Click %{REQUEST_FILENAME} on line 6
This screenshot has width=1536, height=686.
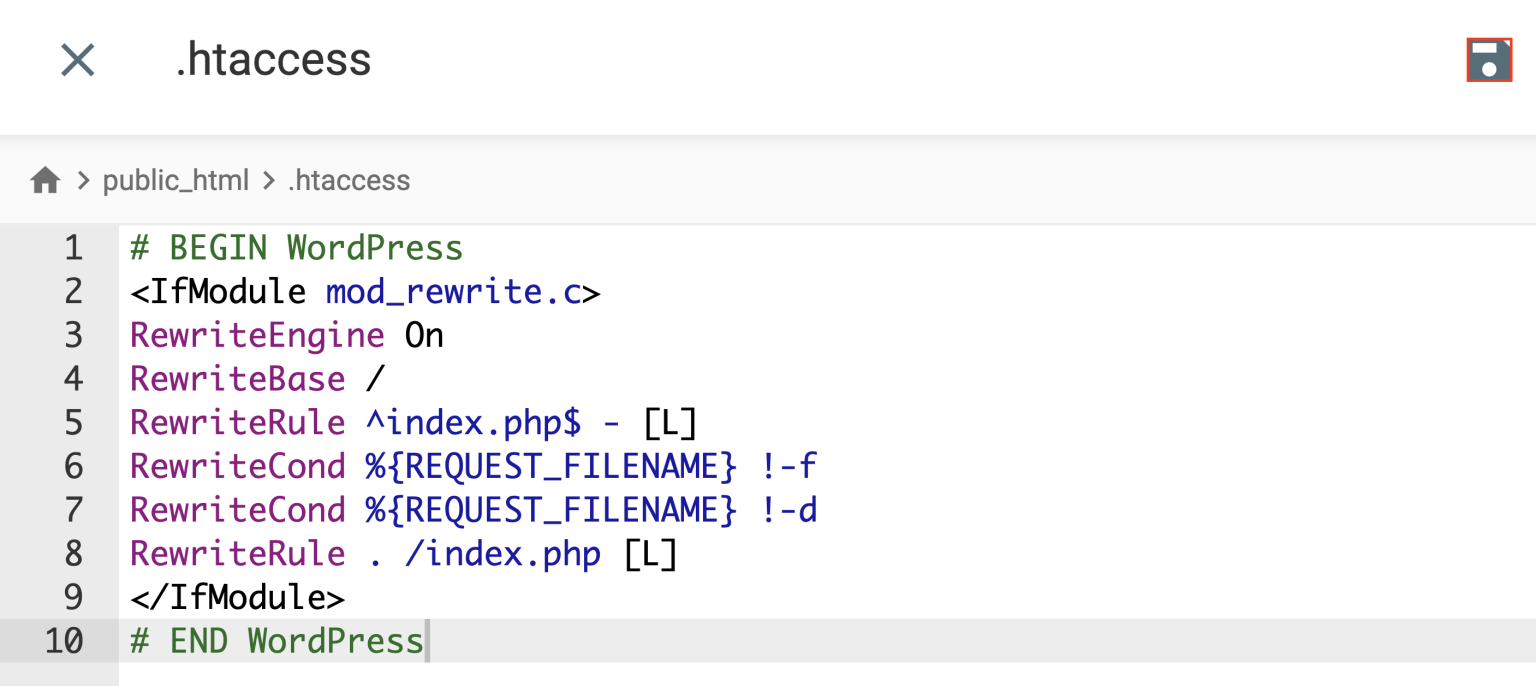(x=548, y=466)
